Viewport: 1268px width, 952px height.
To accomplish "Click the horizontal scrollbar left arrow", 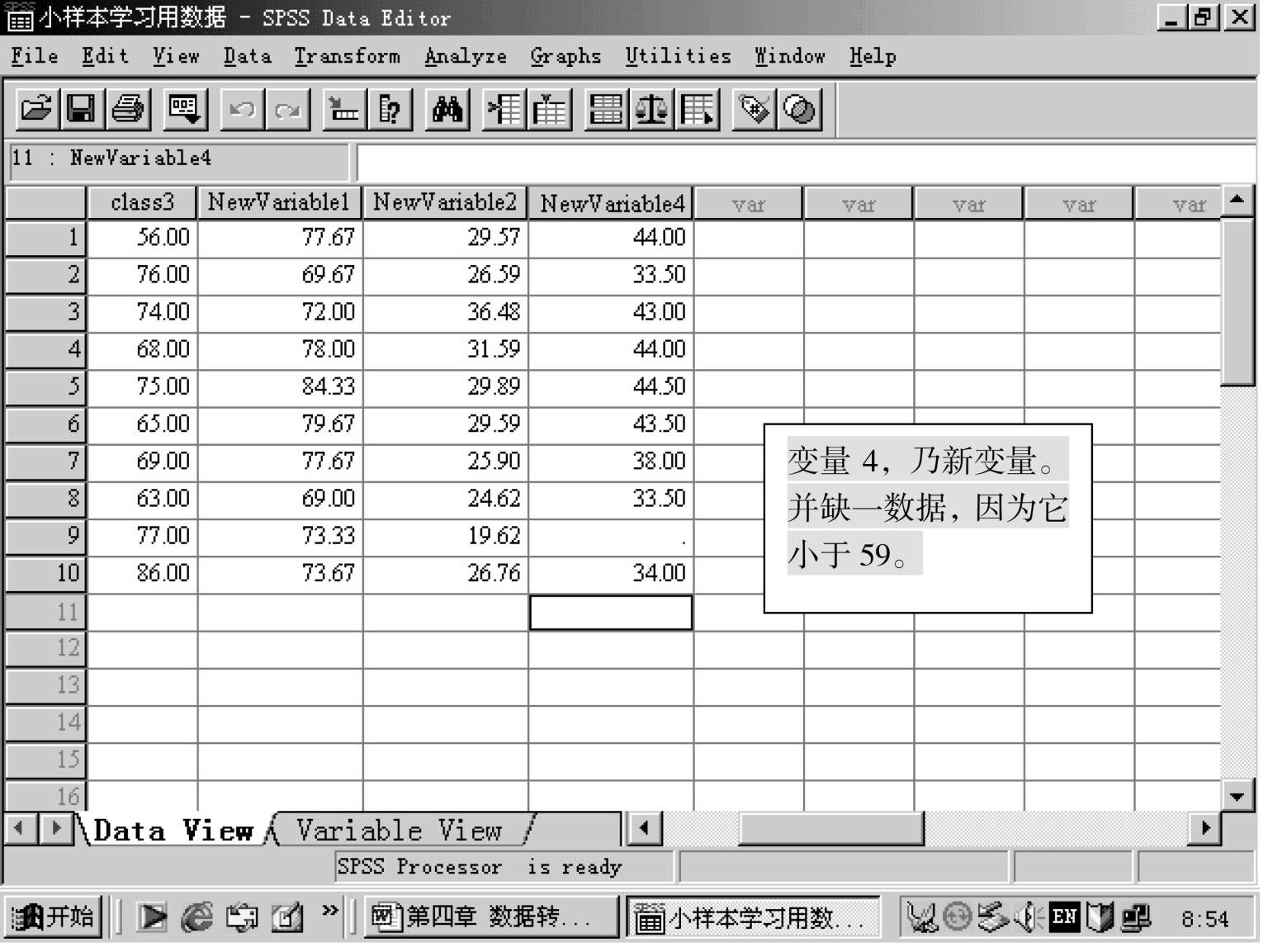I will click(646, 828).
